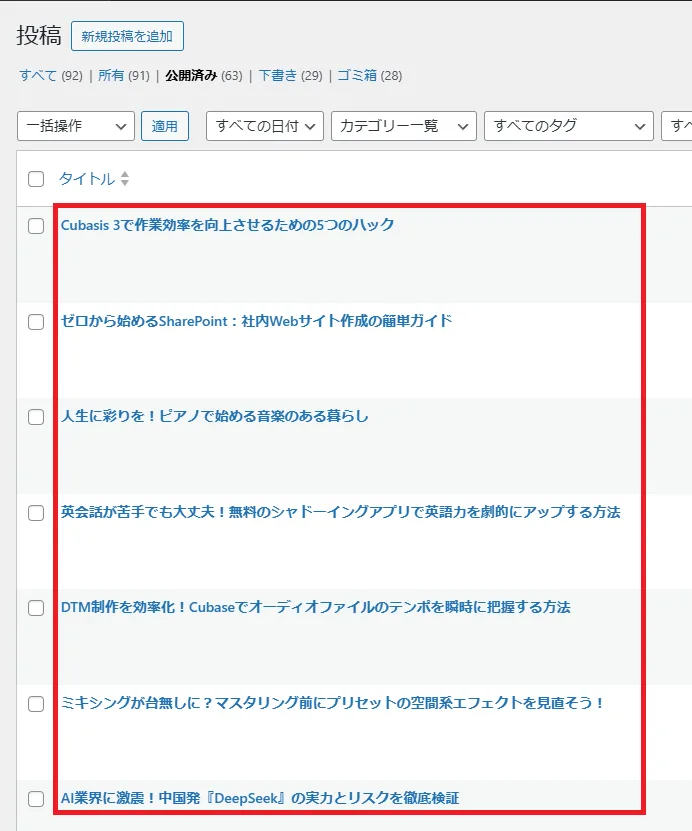Open the AI業界に激震！DeepSeek post
The image size is (692, 831).
260,798
